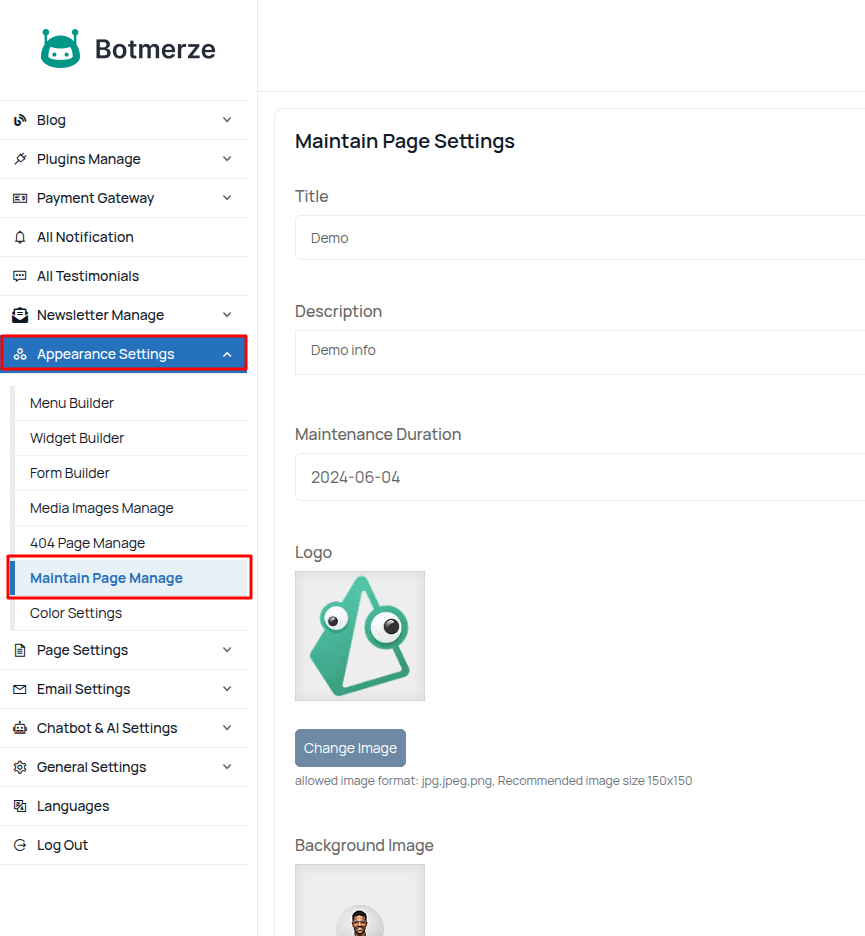Screen dimensions: 865x936
Task: Click the Payment Gateway card icon
Action: point(20,198)
